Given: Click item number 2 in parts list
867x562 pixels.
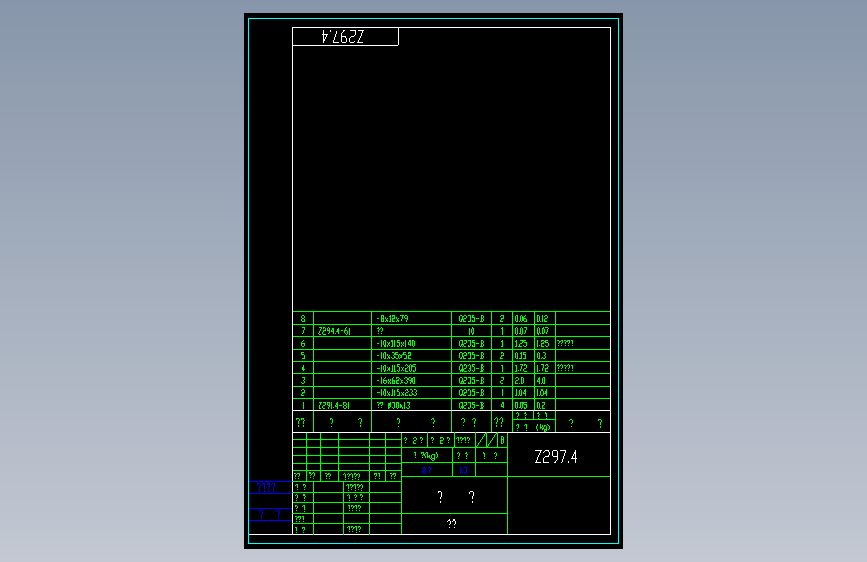Looking at the screenshot, I should (x=302, y=393).
